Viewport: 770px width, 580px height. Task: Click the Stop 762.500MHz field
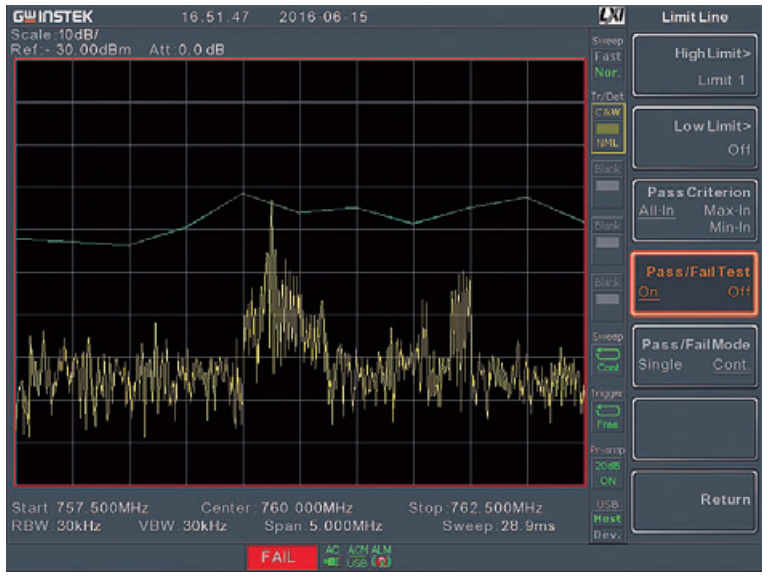[475, 507]
